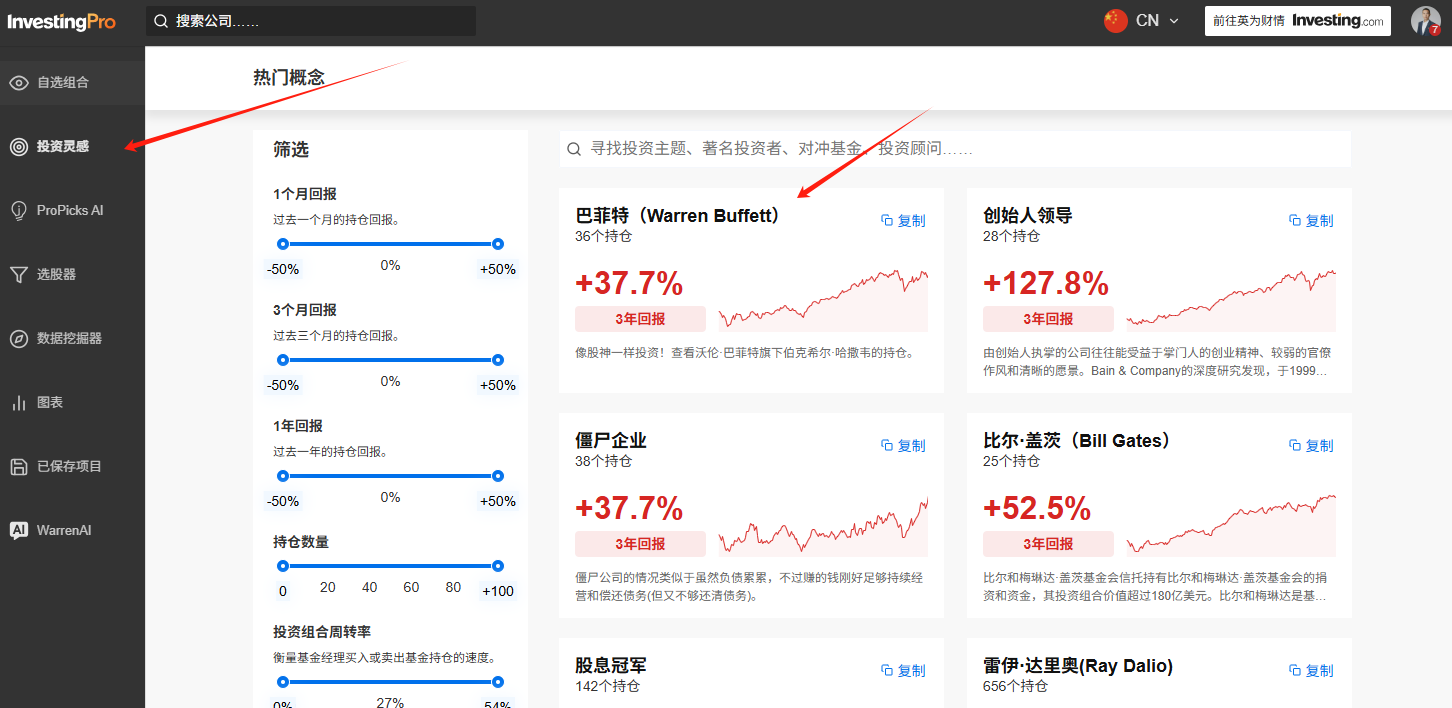Click left handle of 1年回报 slider
The height and width of the screenshot is (708, 1452).
pos(283,476)
